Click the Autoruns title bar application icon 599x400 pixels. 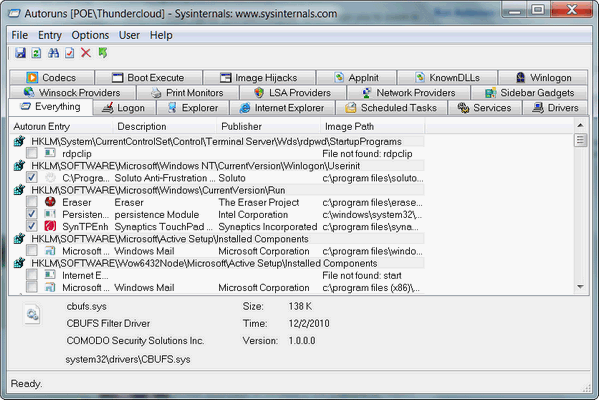point(14,14)
